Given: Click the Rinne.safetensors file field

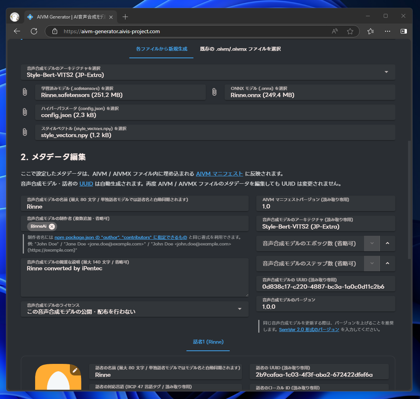Looking at the screenshot, I should point(120,92).
